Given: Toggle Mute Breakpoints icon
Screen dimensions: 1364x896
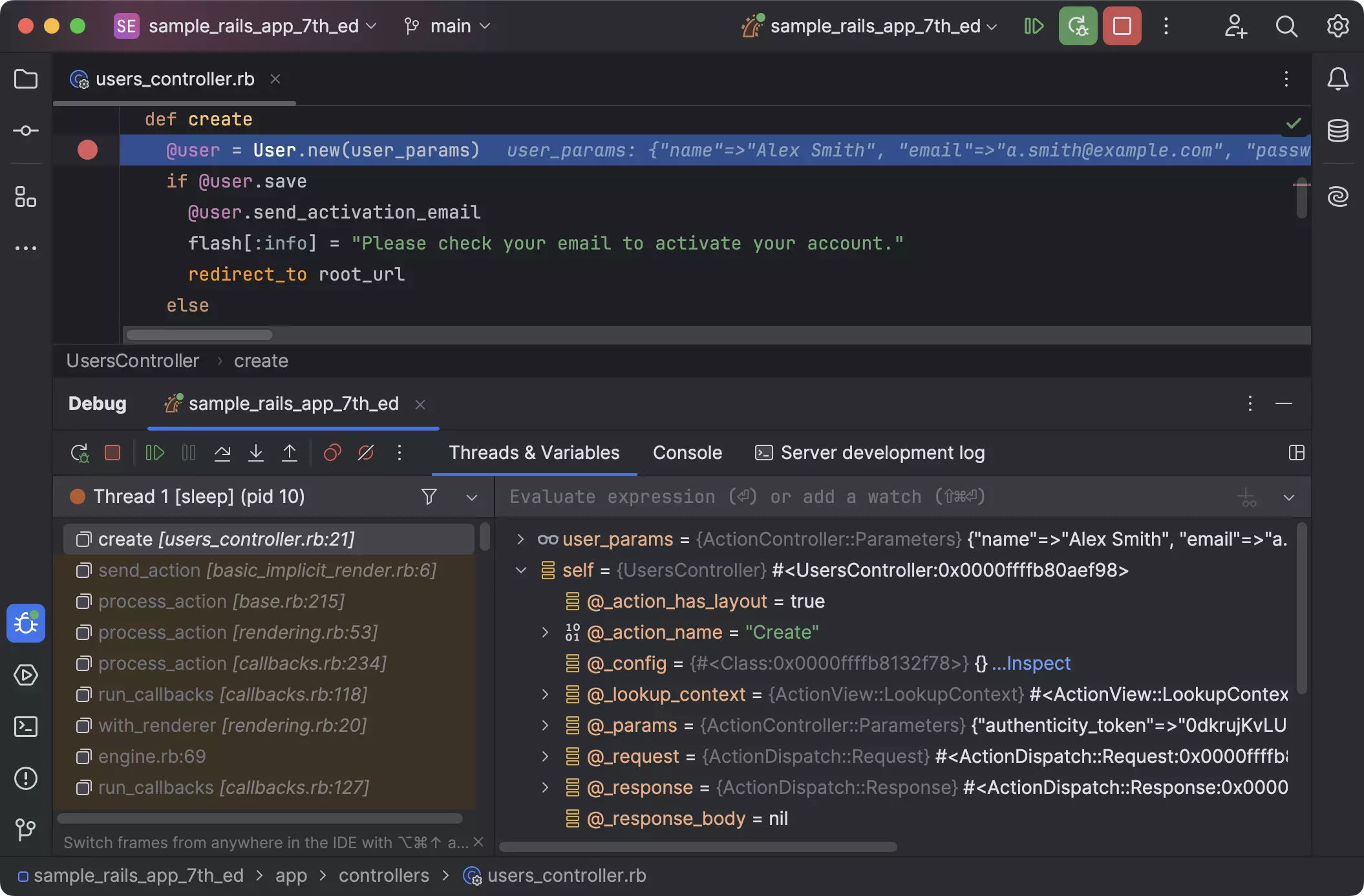Looking at the screenshot, I should click(366, 453).
